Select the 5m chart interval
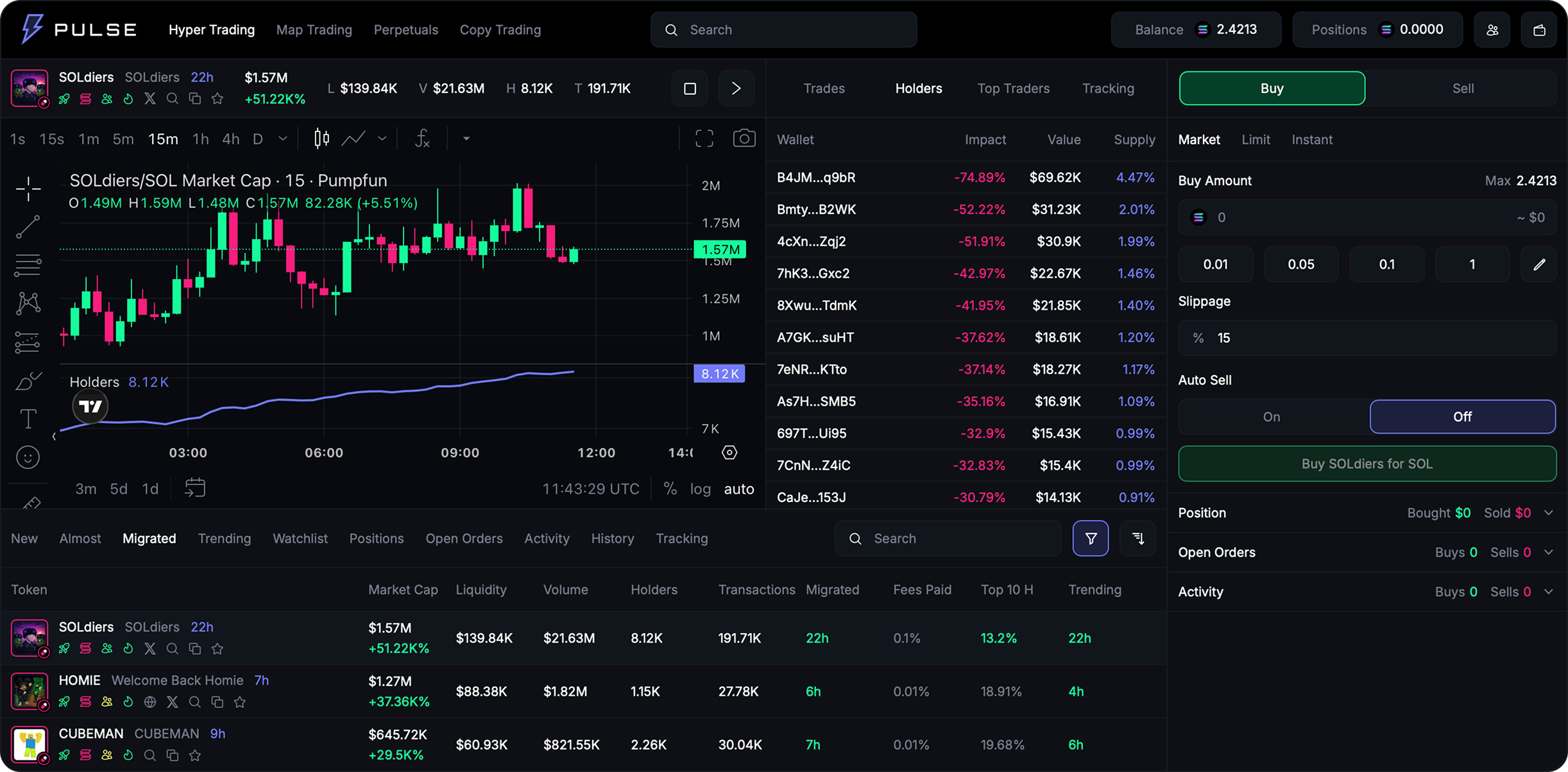This screenshot has width=1568, height=772. pos(123,139)
